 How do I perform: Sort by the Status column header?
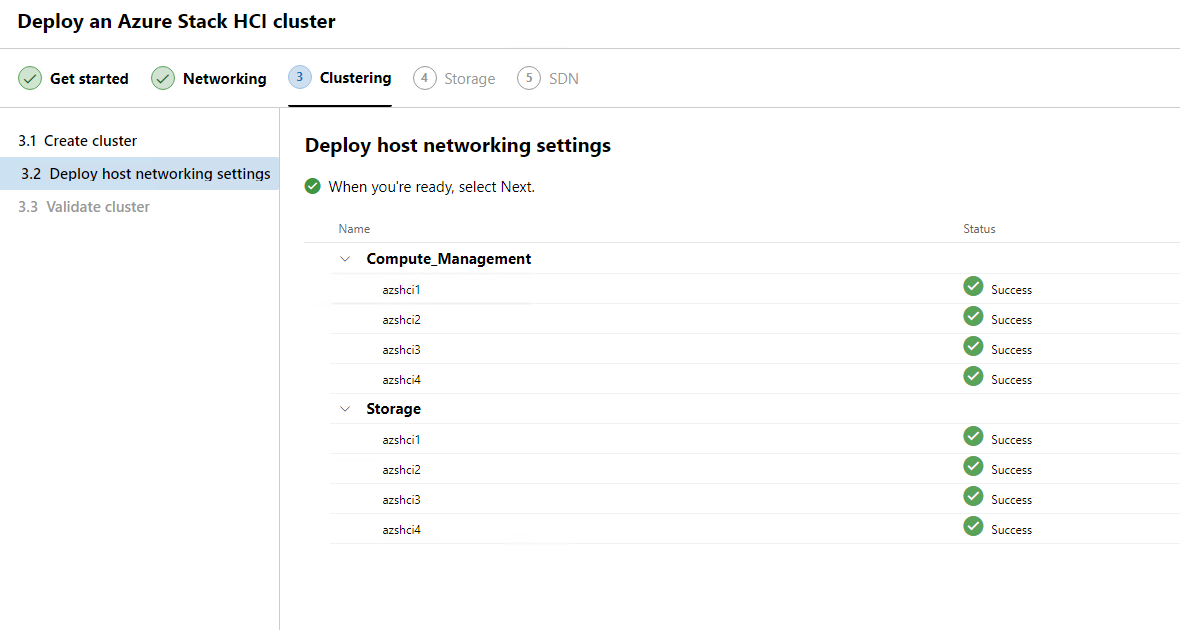[979, 229]
